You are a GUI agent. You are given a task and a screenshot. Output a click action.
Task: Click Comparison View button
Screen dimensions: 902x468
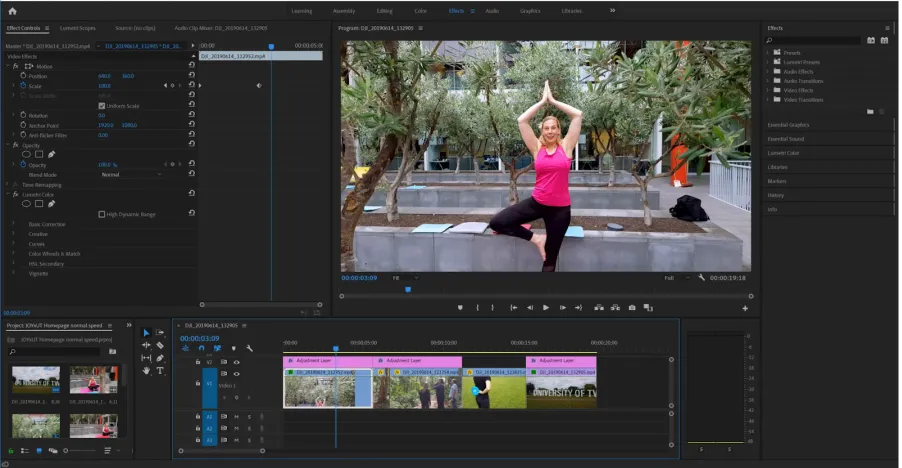click(648, 308)
